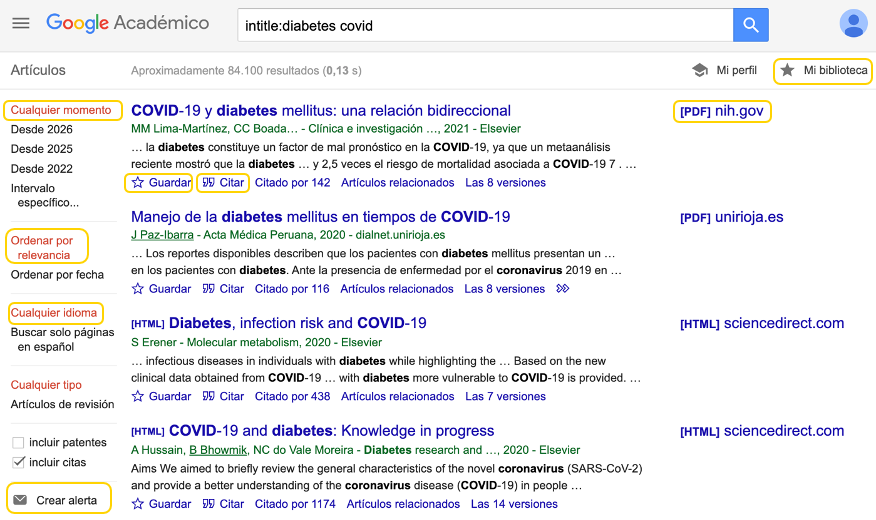Image resolution: width=876 pixels, height=520 pixels.
Task: Click the star icon for Mi biblioteca
Action: 788,71
